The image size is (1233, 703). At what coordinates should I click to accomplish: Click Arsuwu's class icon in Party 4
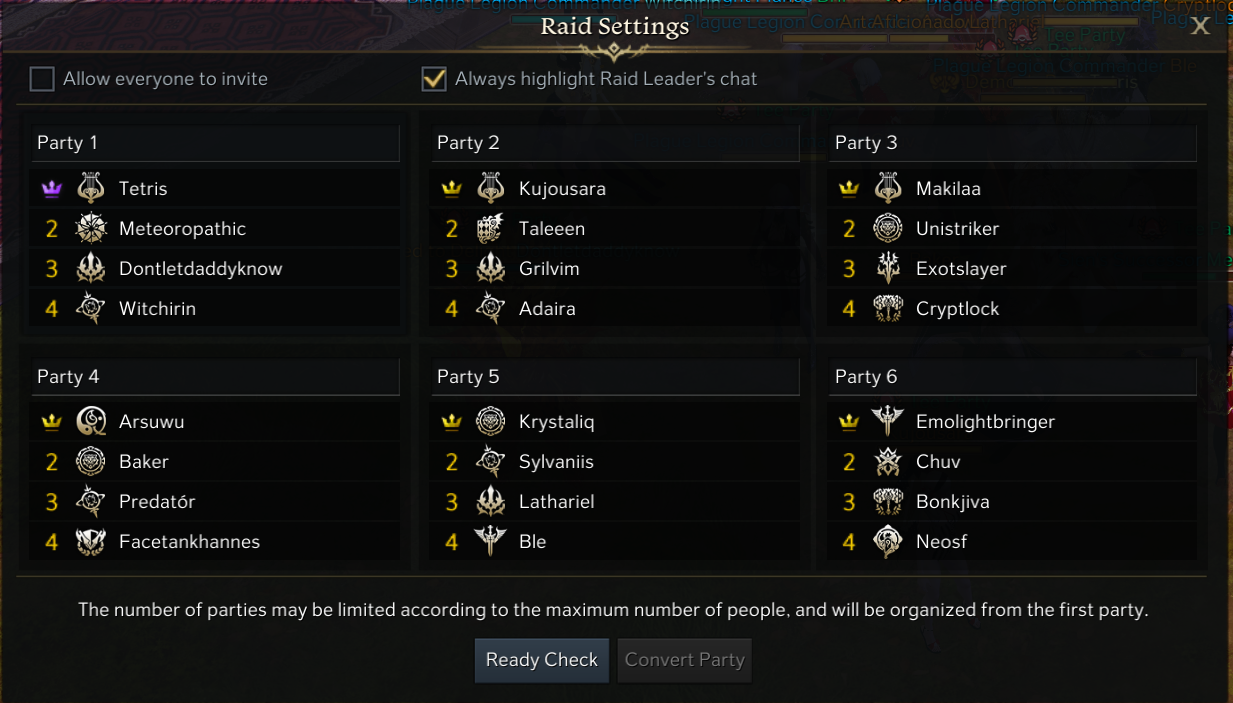(x=91, y=421)
